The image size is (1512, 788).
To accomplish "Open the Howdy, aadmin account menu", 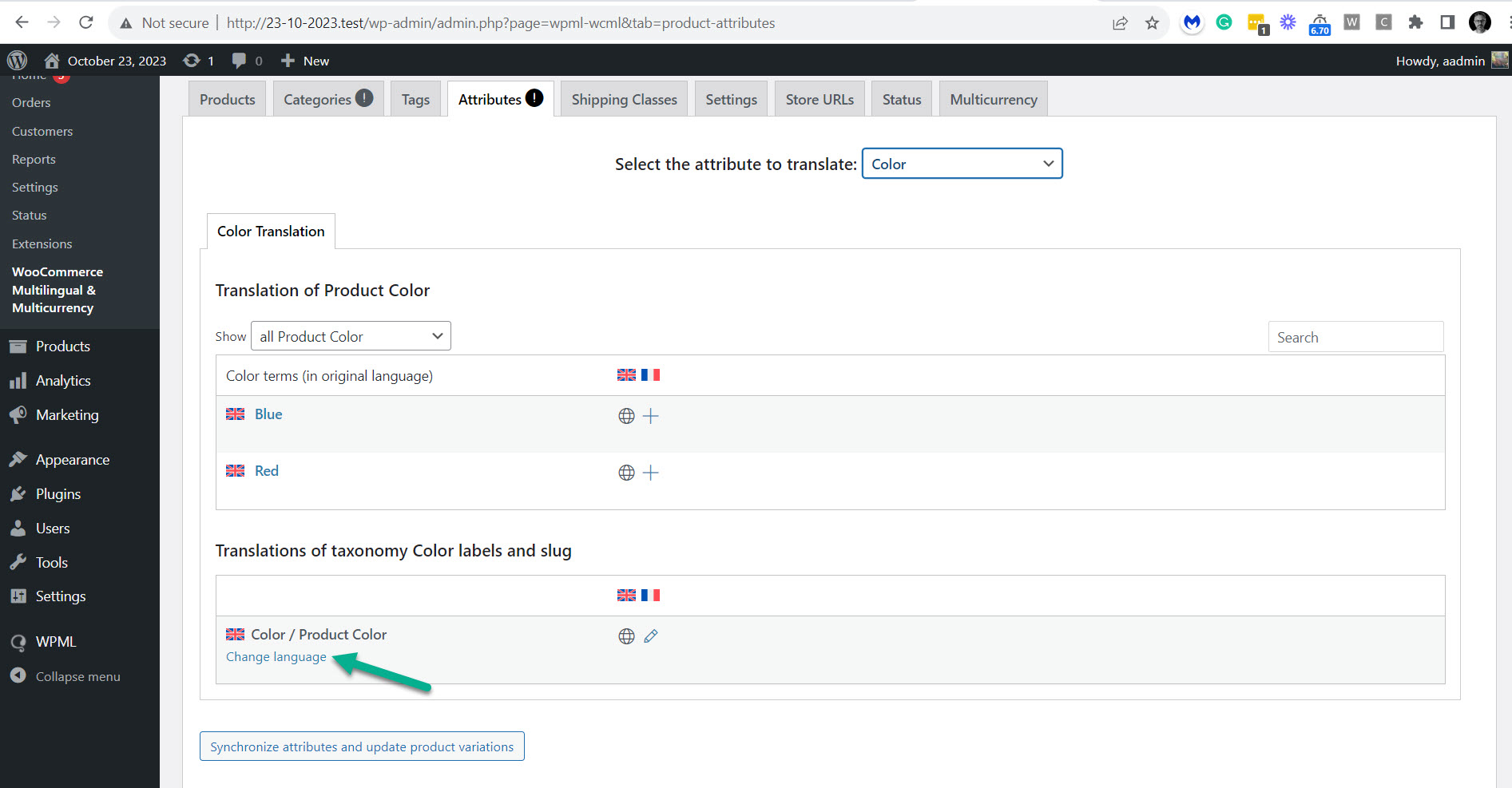I will pyautogui.click(x=1451, y=61).
